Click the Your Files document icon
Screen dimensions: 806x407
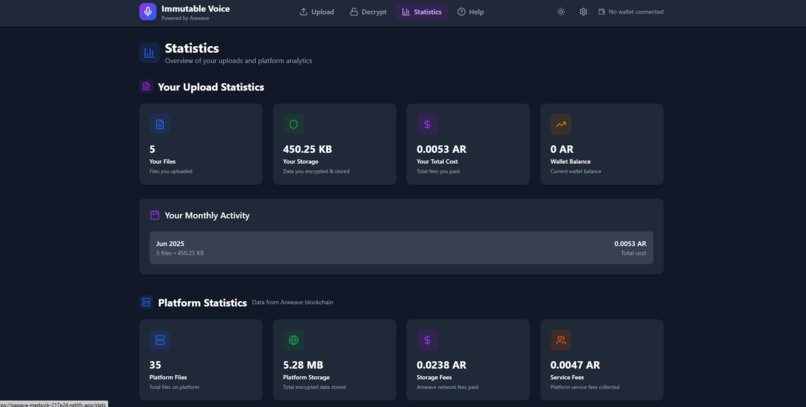tap(160, 124)
